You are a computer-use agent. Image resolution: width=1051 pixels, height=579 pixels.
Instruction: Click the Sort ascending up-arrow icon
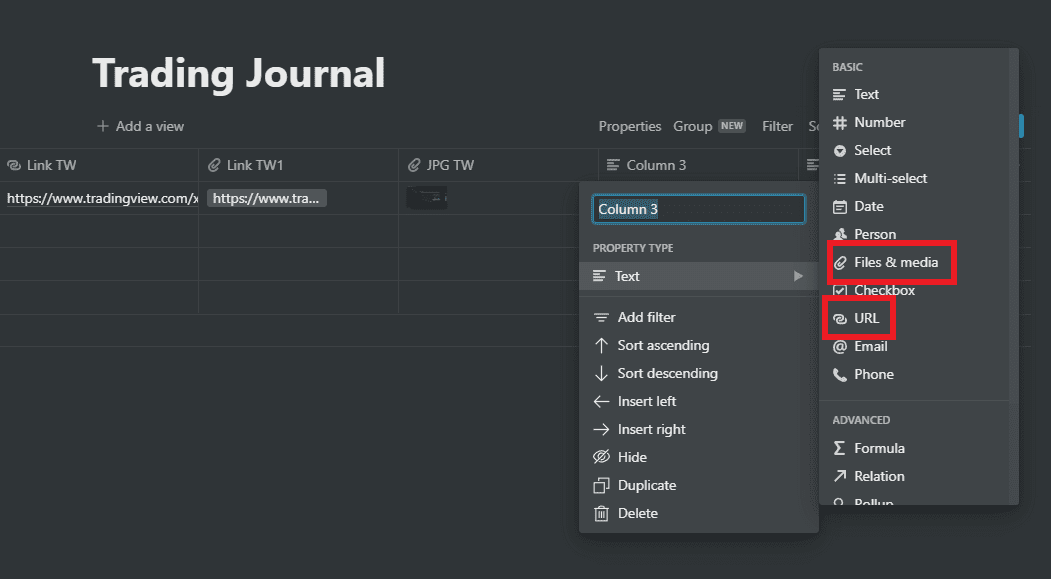(601, 346)
